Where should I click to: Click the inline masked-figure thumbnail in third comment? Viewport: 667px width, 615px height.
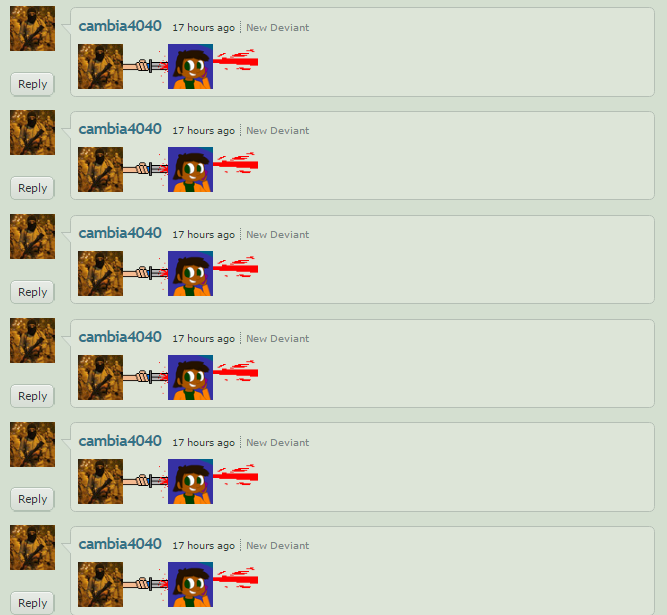(x=100, y=273)
